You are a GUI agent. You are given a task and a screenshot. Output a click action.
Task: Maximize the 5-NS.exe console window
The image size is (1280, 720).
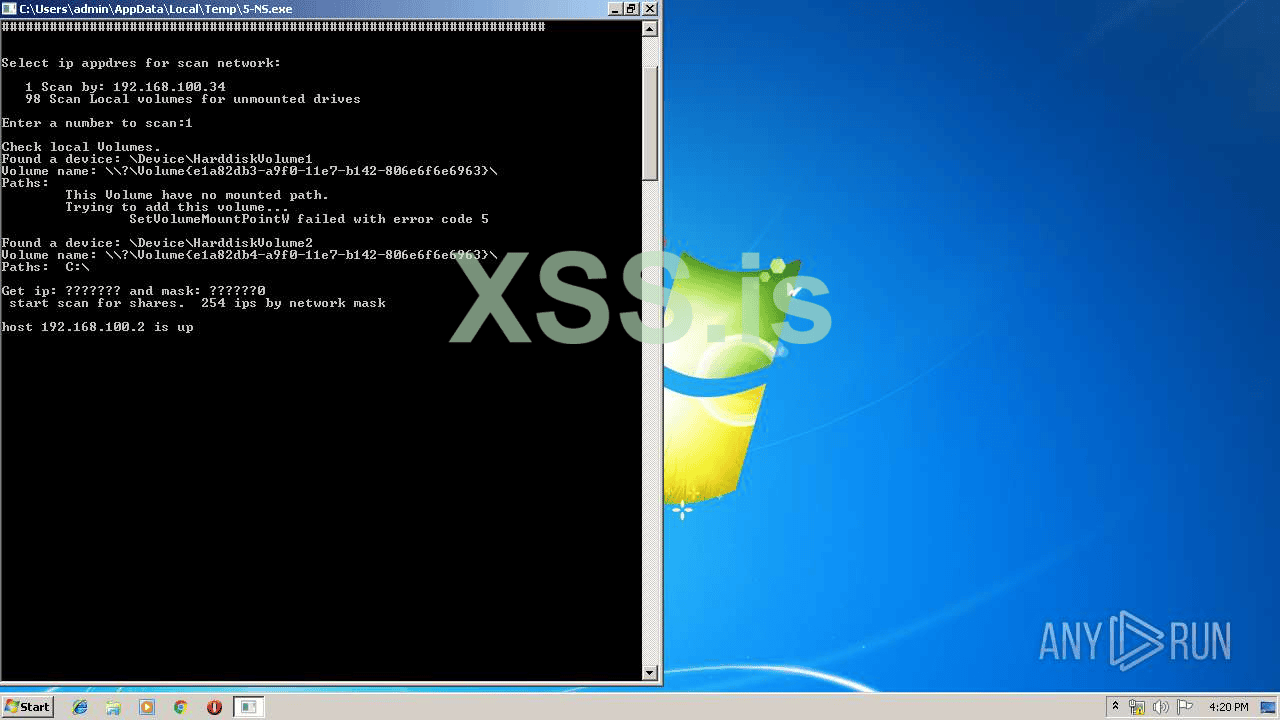631,8
